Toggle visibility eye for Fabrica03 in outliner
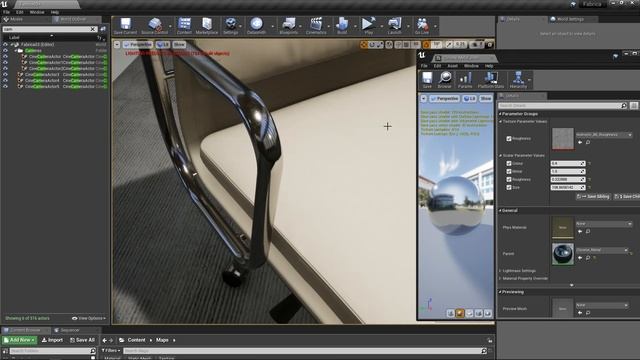This screenshot has height=360, width=640. coord(5,44)
